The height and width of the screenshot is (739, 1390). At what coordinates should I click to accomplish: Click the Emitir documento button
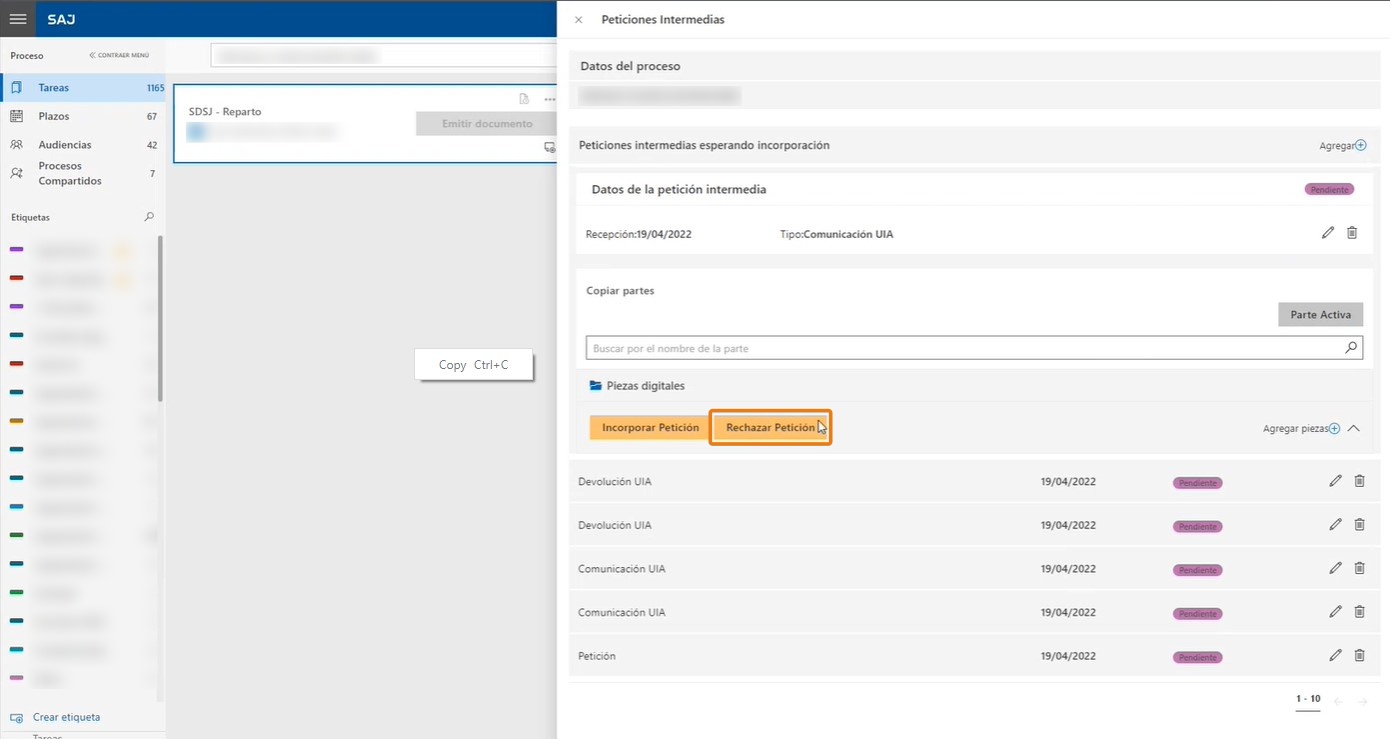[x=487, y=123]
